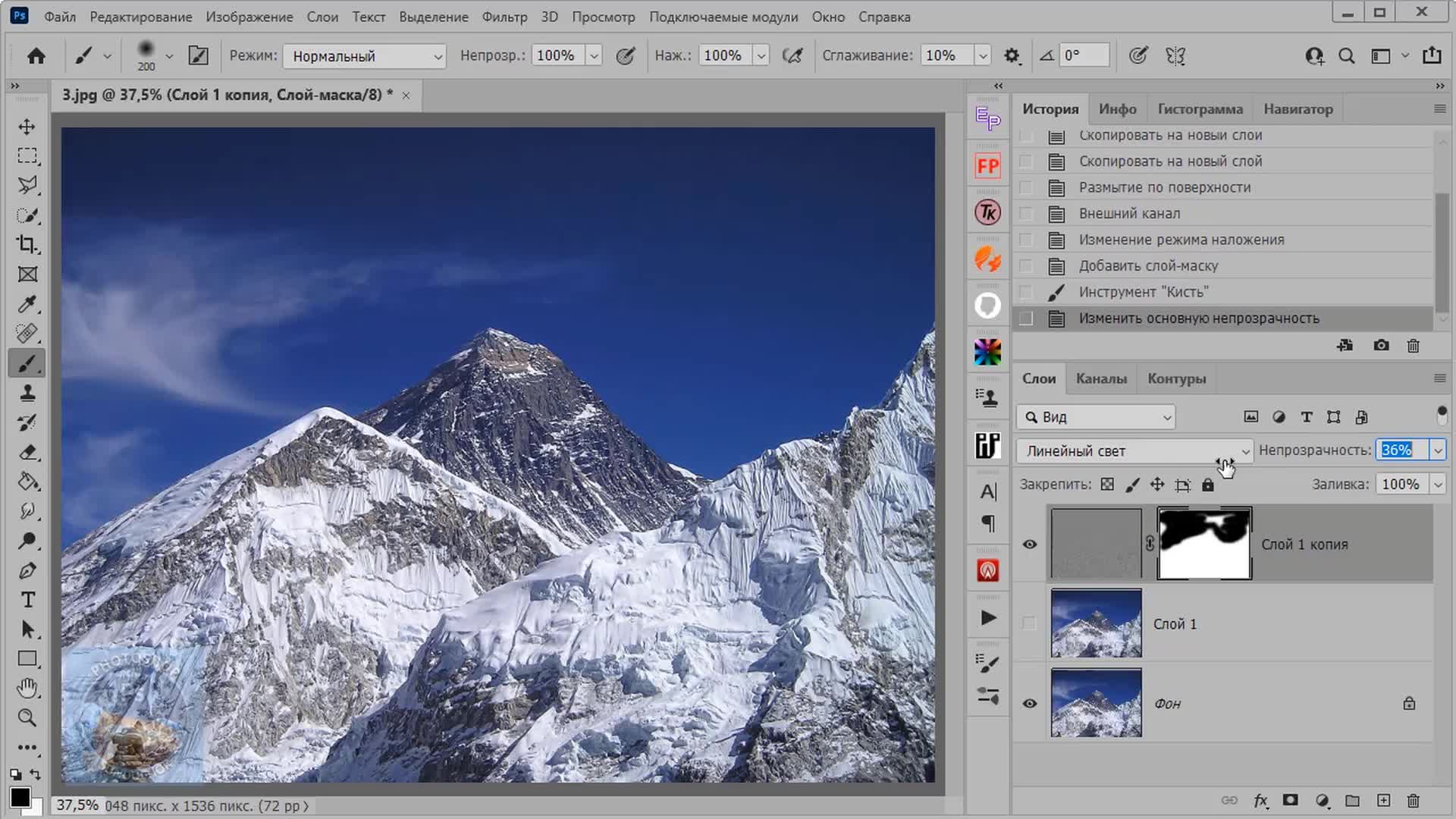Select the Type tool
The width and height of the screenshot is (1456, 819).
coord(27,600)
